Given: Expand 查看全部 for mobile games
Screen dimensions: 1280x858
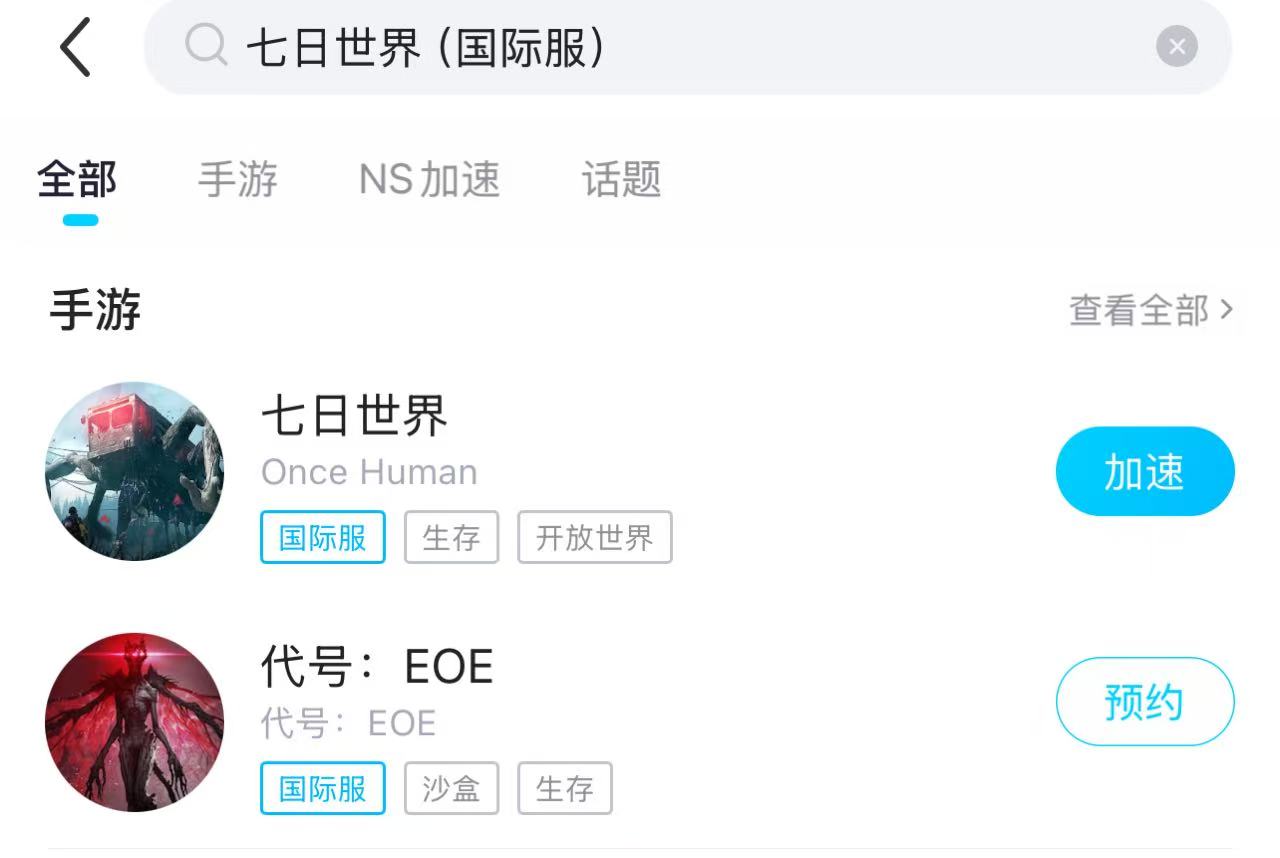Looking at the screenshot, I should (x=1151, y=311).
